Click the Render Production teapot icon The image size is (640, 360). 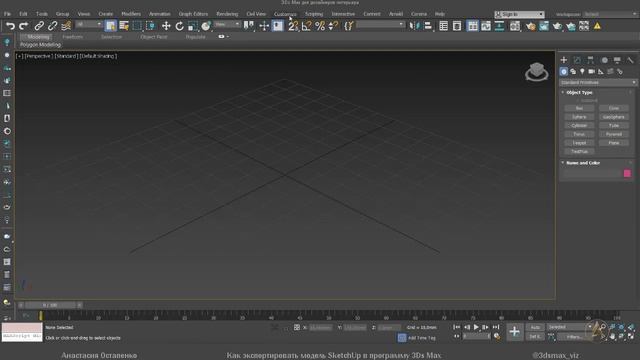pos(557,26)
